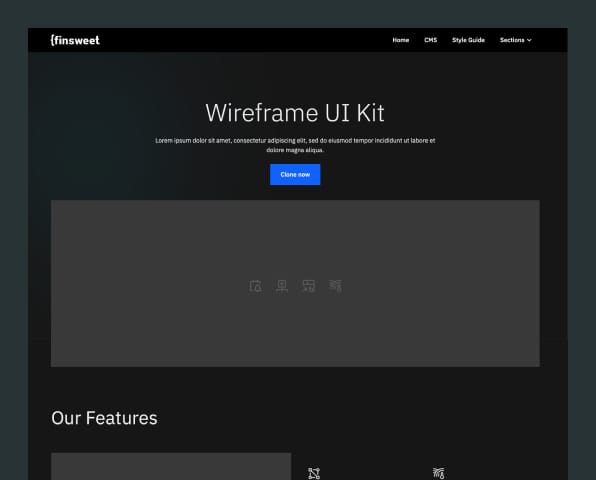
Task: Click the third placeholder icon in hero image
Action: [308, 286]
